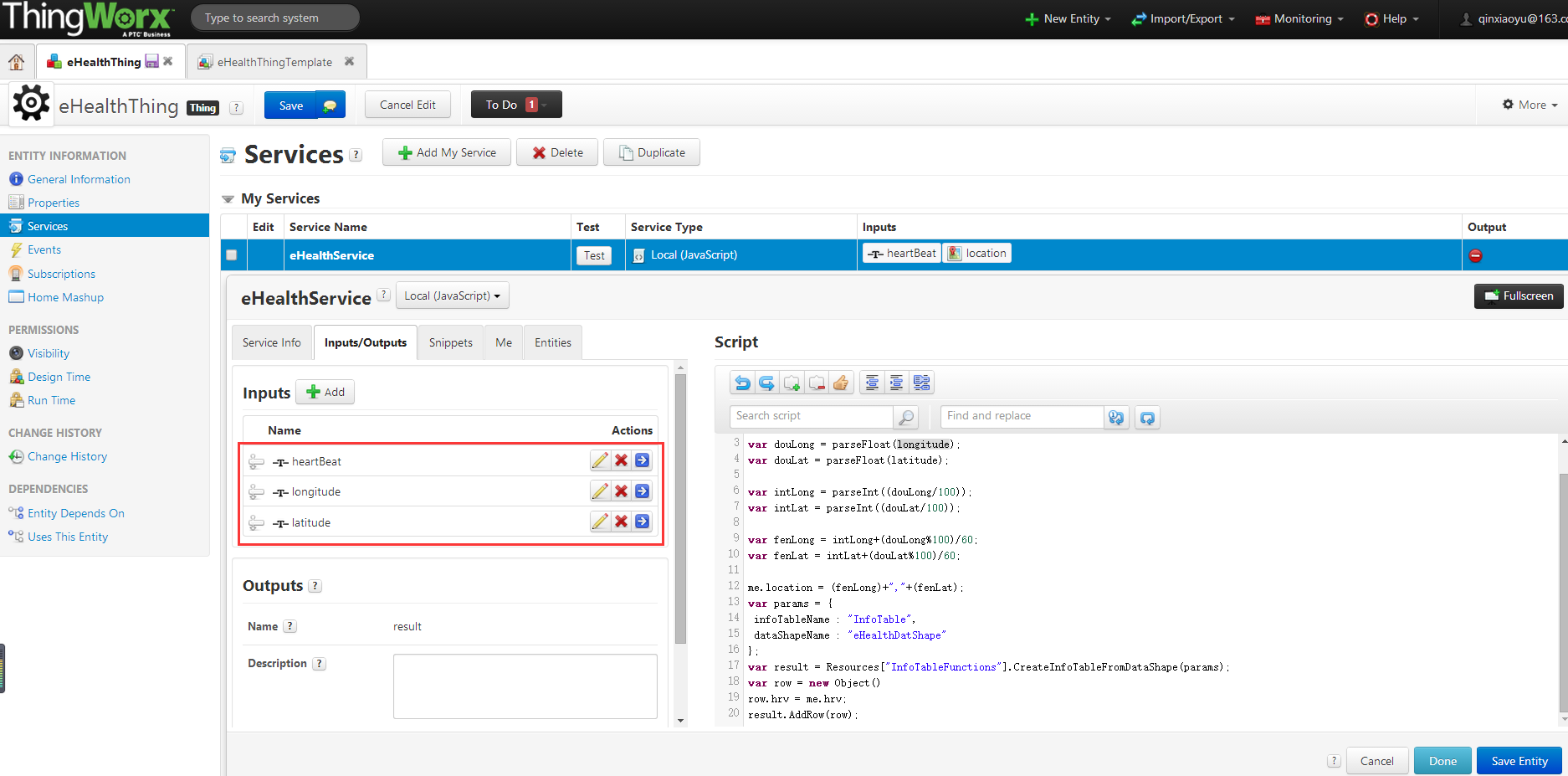Open Change History in sidebar

tap(67, 456)
